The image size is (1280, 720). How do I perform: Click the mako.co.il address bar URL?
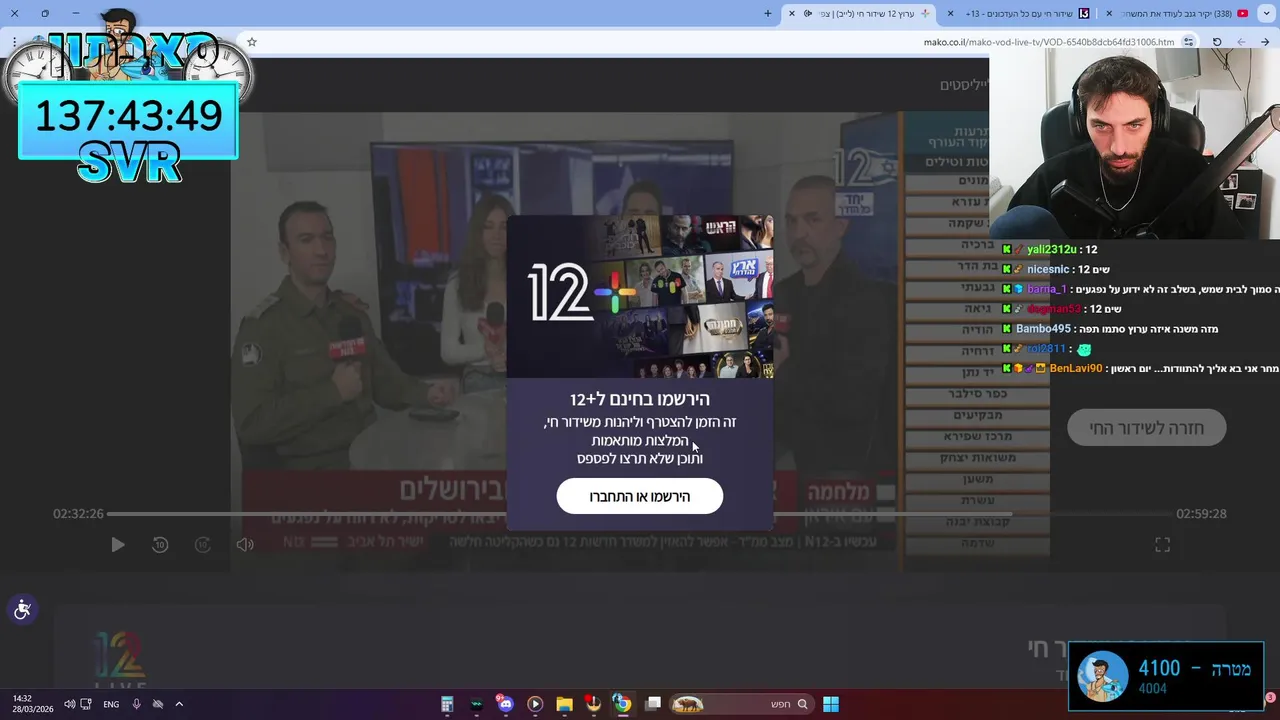1049,42
